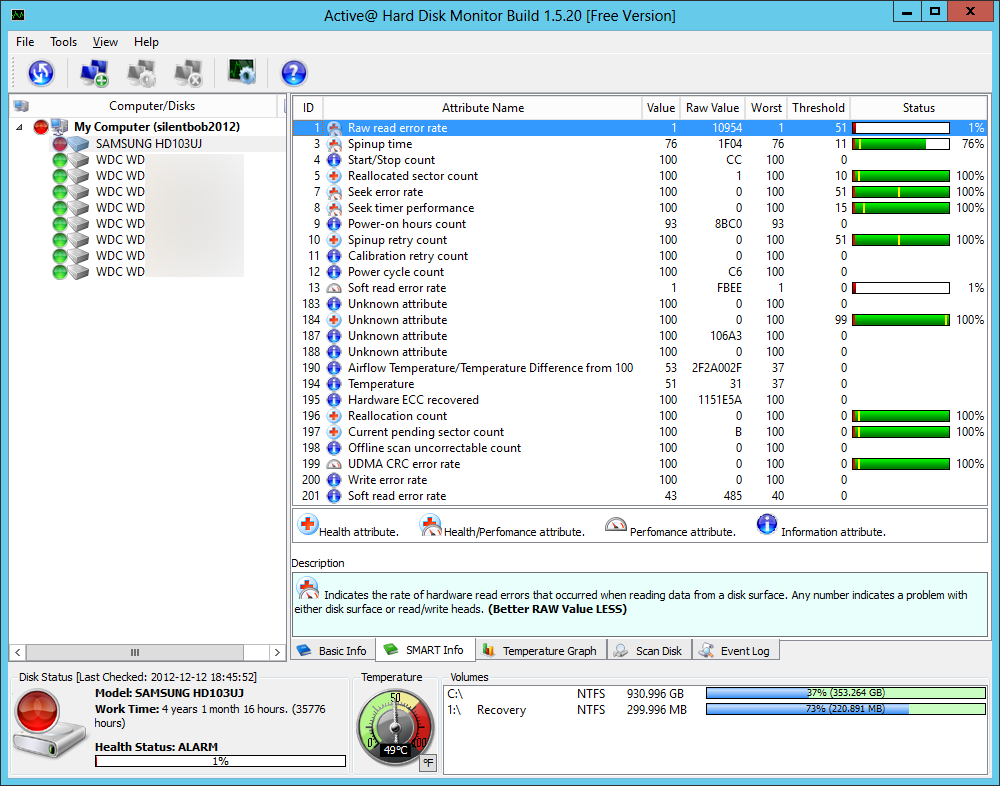Viewport: 1000px width, 786px height.
Task: Click the Seek error rate row icon
Action: (334, 191)
